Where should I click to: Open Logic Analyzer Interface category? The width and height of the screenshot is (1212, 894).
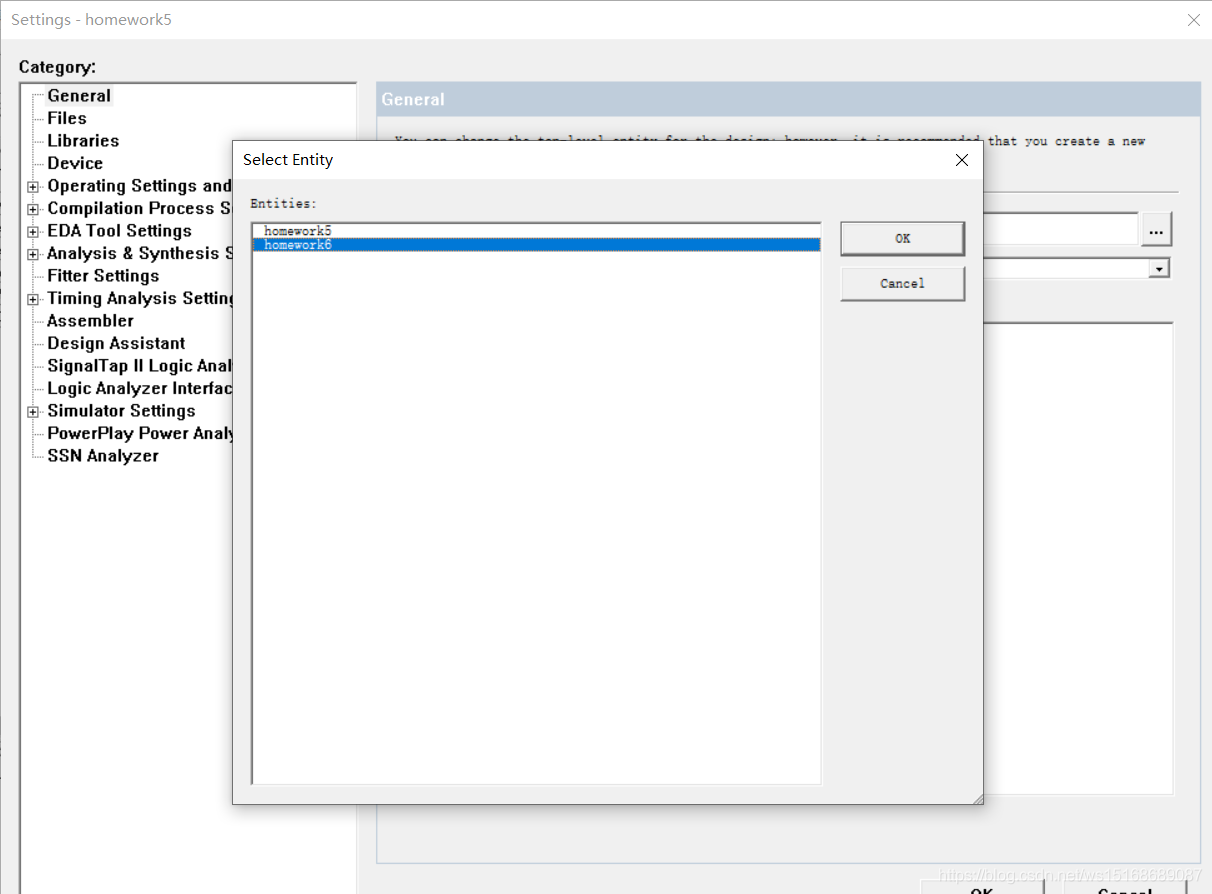pyautogui.click(x=139, y=388)
